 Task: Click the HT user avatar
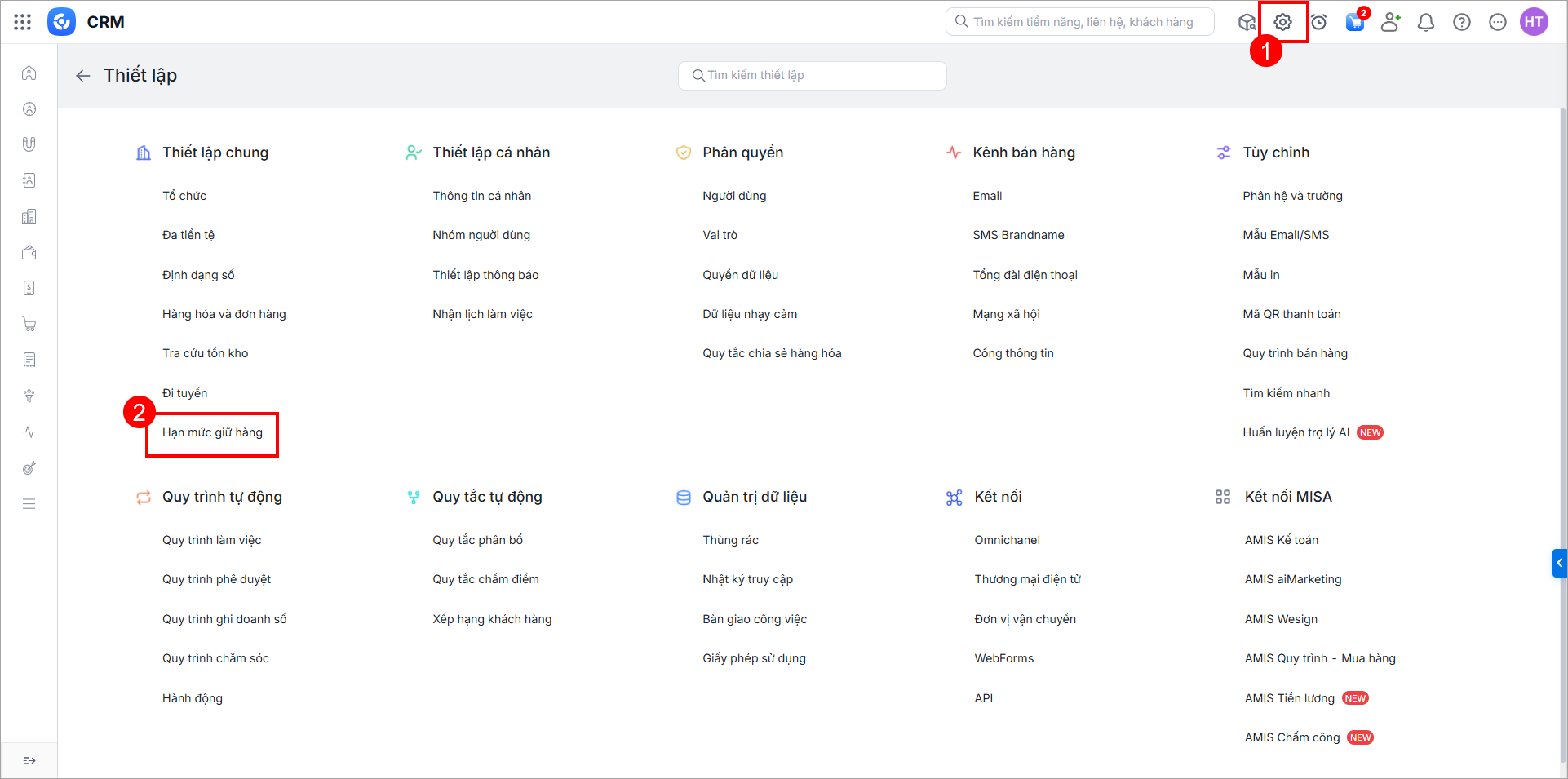[1534, 22]
